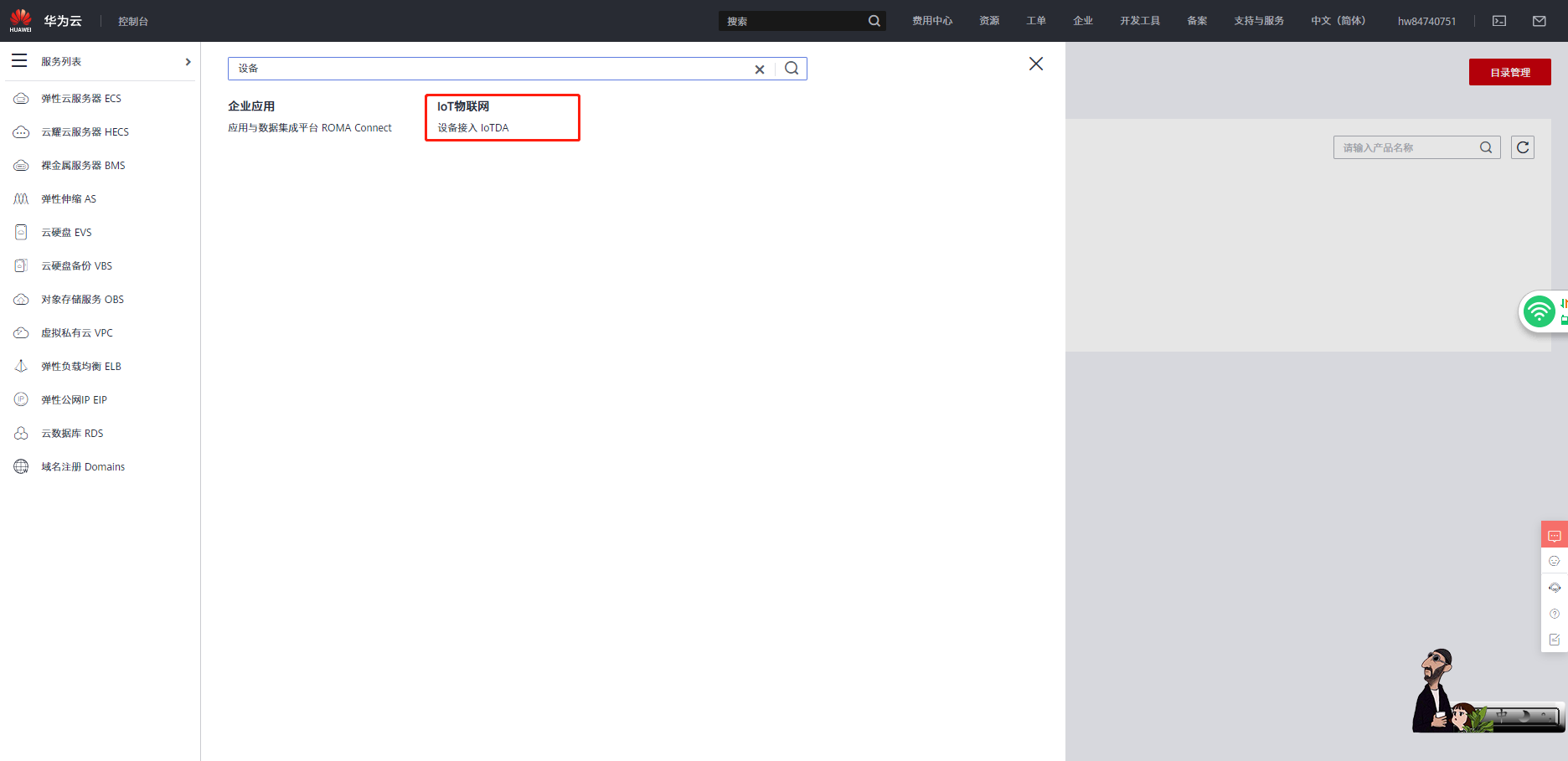Image resolution: width=1568 pixels, height=761 pixels.
Task: Open 设备接入 IoTDA service link
Action: [x=473, y=128]
